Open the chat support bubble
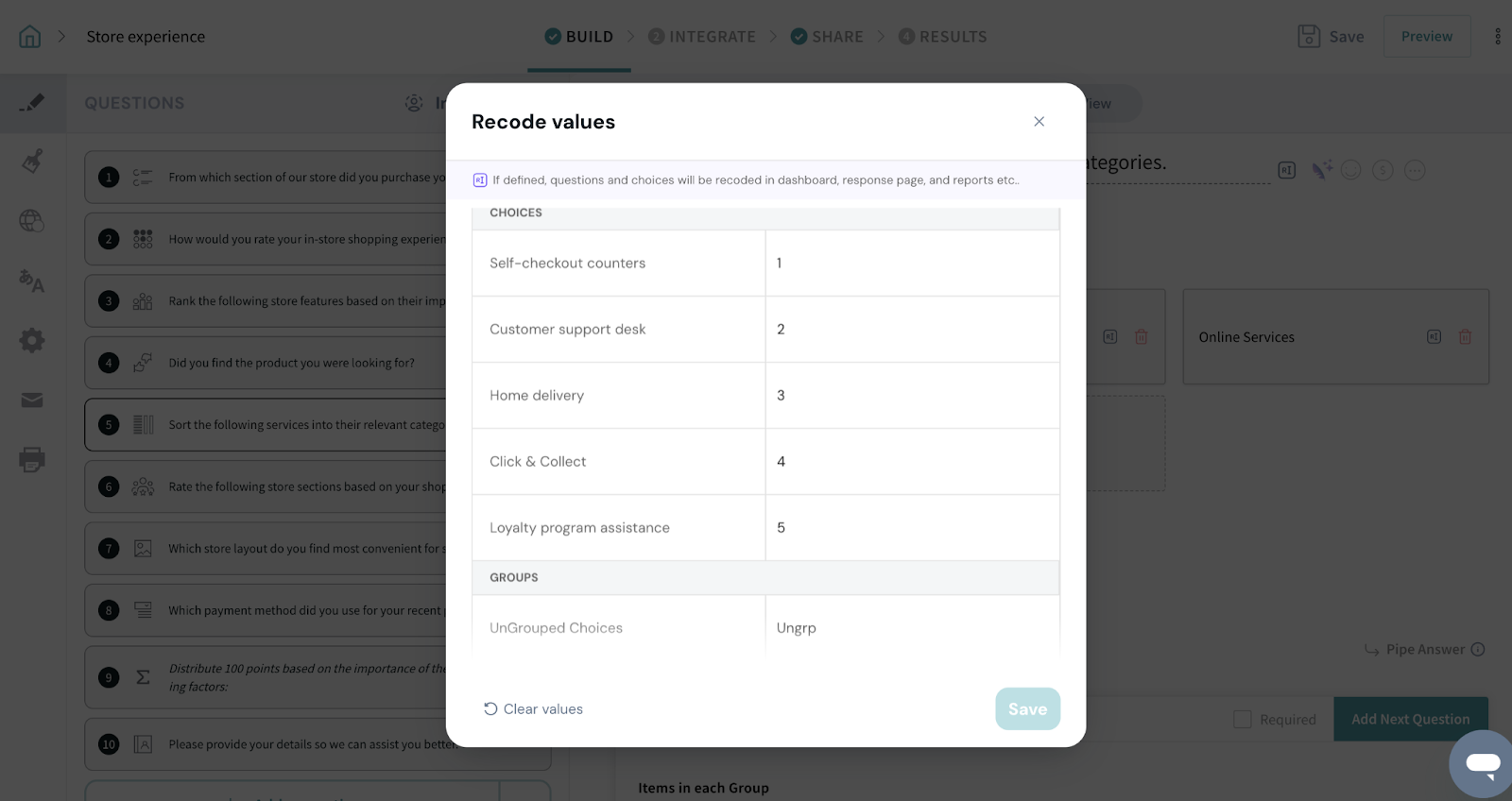 pyautogui.click(x=1482, y=763)
